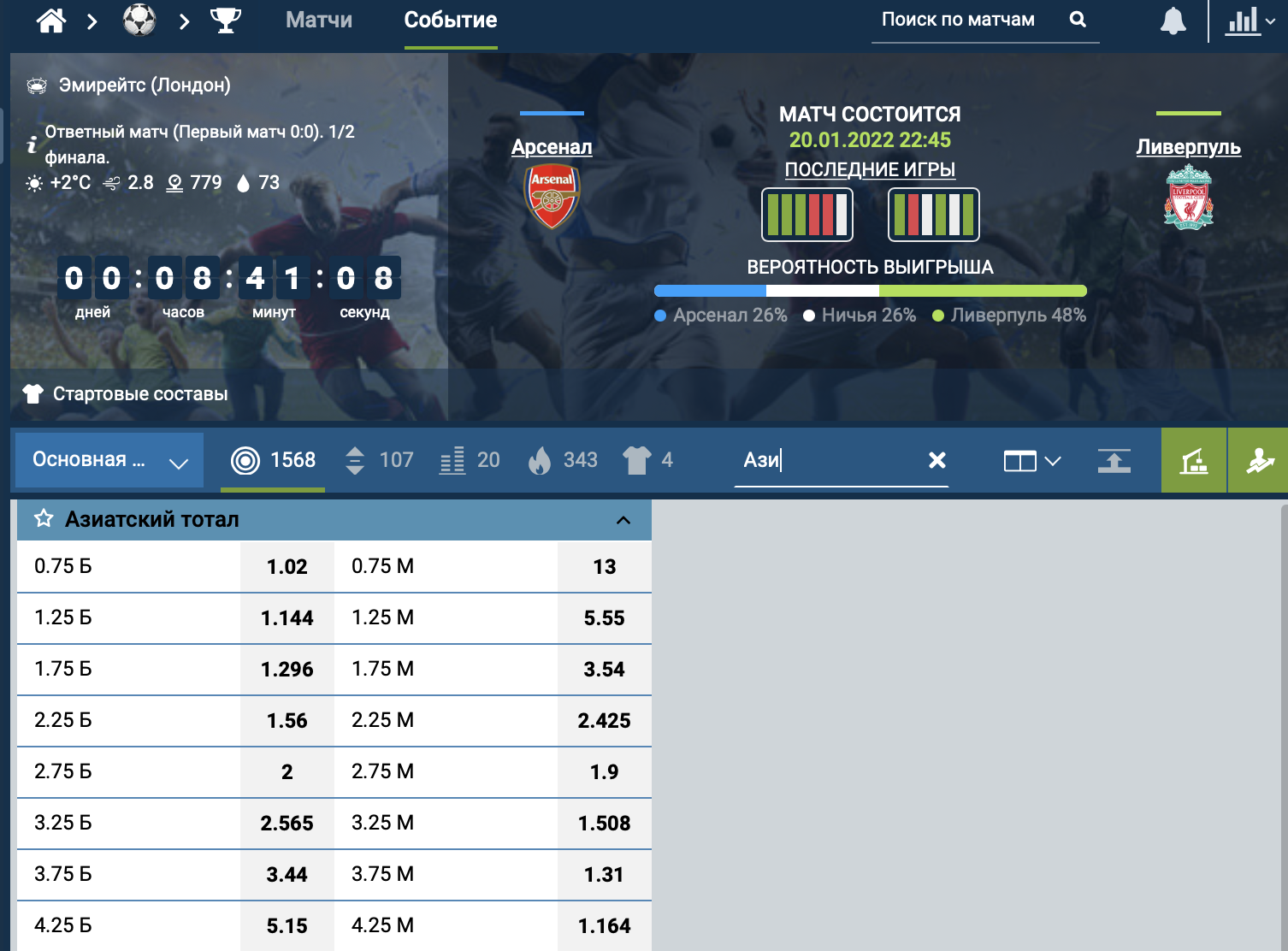Go to the home page icon

pos(51,20)
